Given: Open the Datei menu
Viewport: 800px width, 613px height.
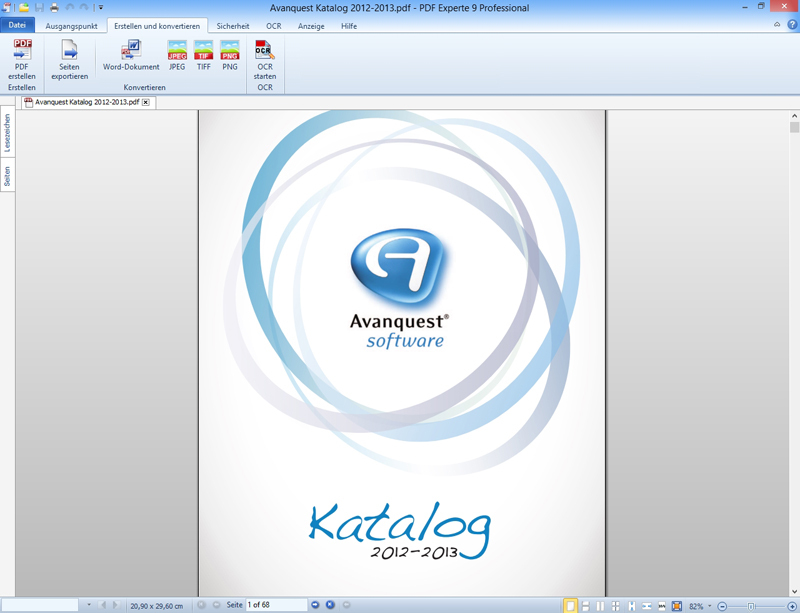Looking at the screenshot, I should coord(17,25).
